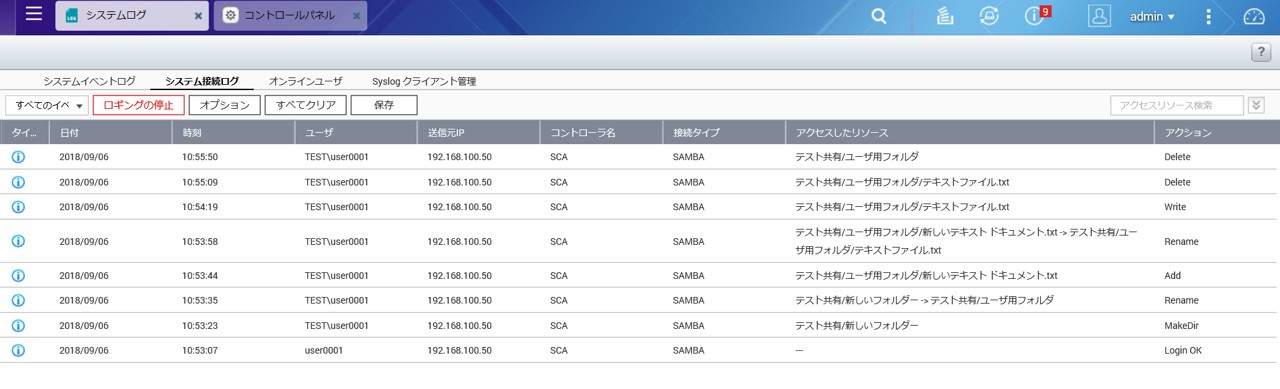This screenshot has height=389, width=1280.
Task: Sort by ユーザ column header
Action: 356,132
